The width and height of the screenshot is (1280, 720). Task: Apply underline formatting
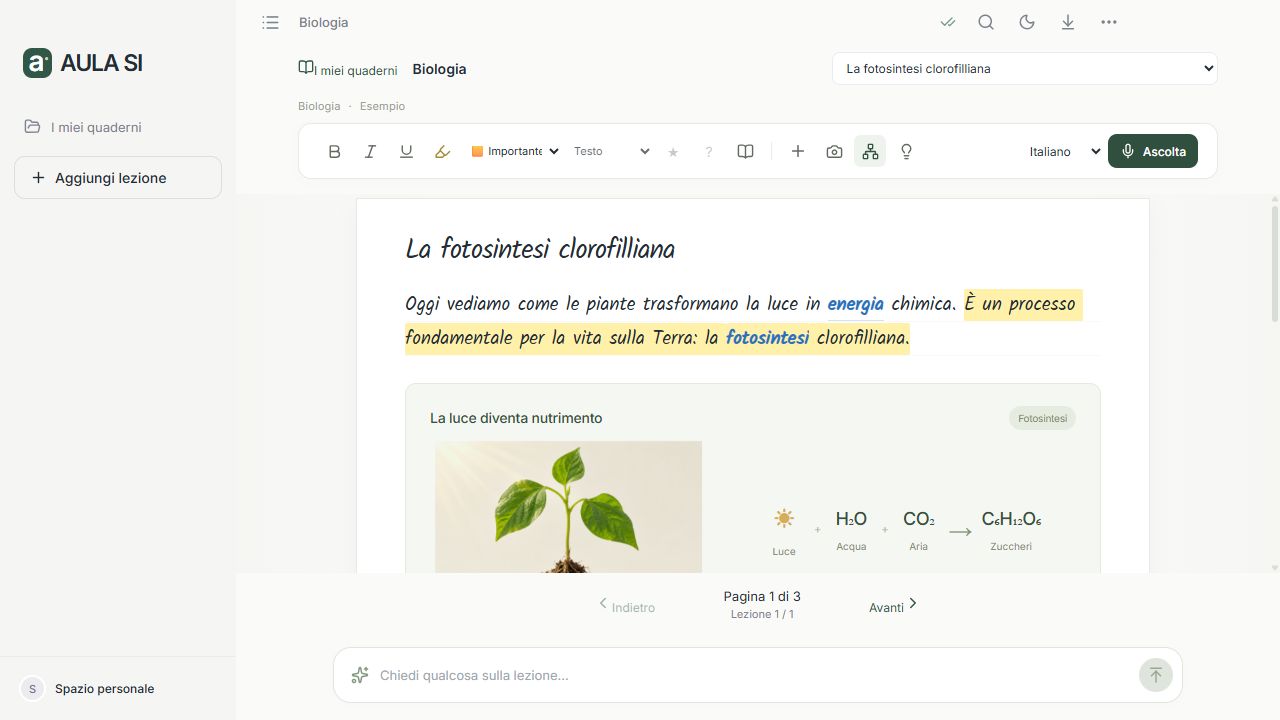406,151
